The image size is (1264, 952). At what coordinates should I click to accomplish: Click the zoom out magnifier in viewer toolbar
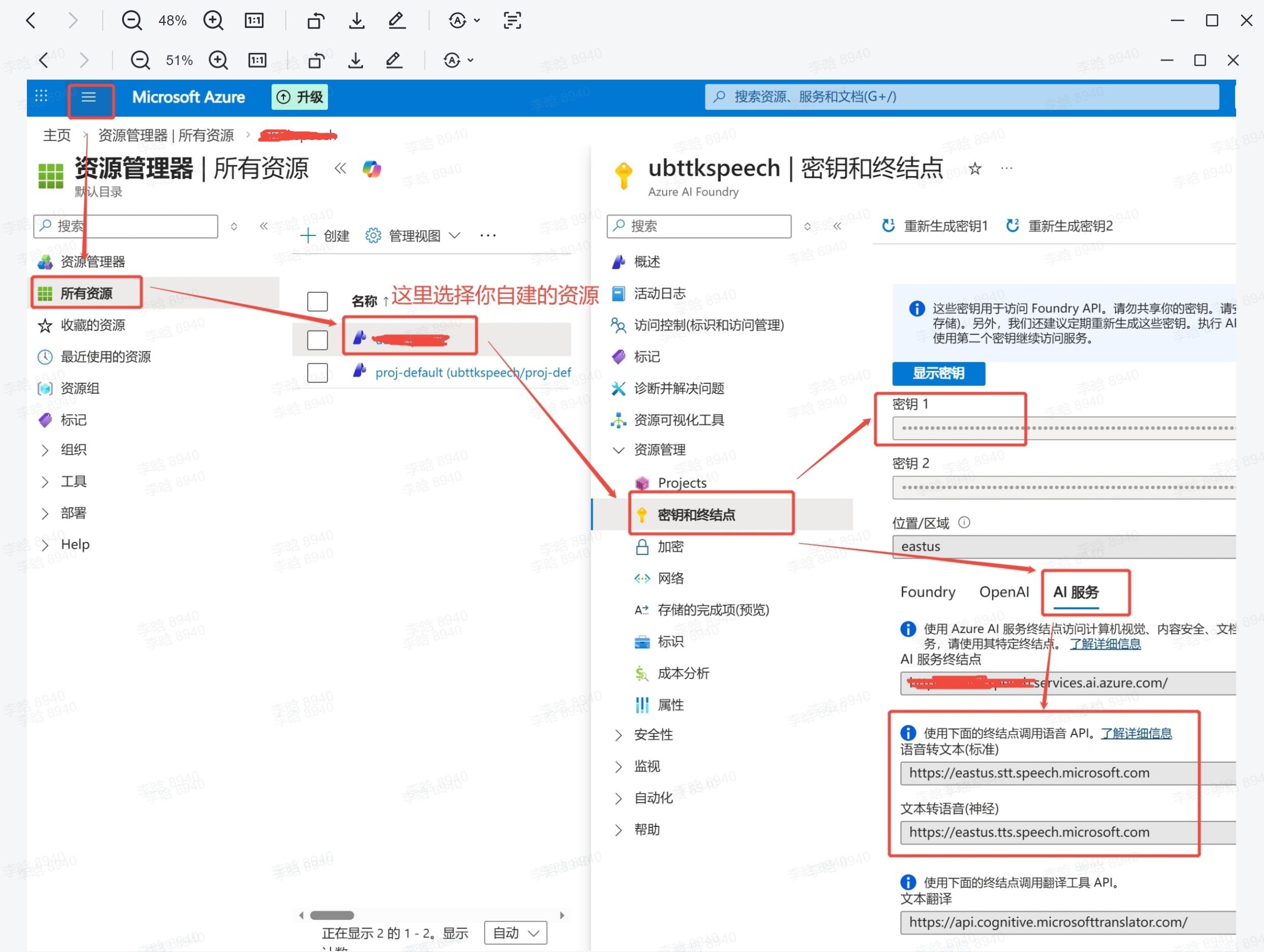tap(131, 20)
